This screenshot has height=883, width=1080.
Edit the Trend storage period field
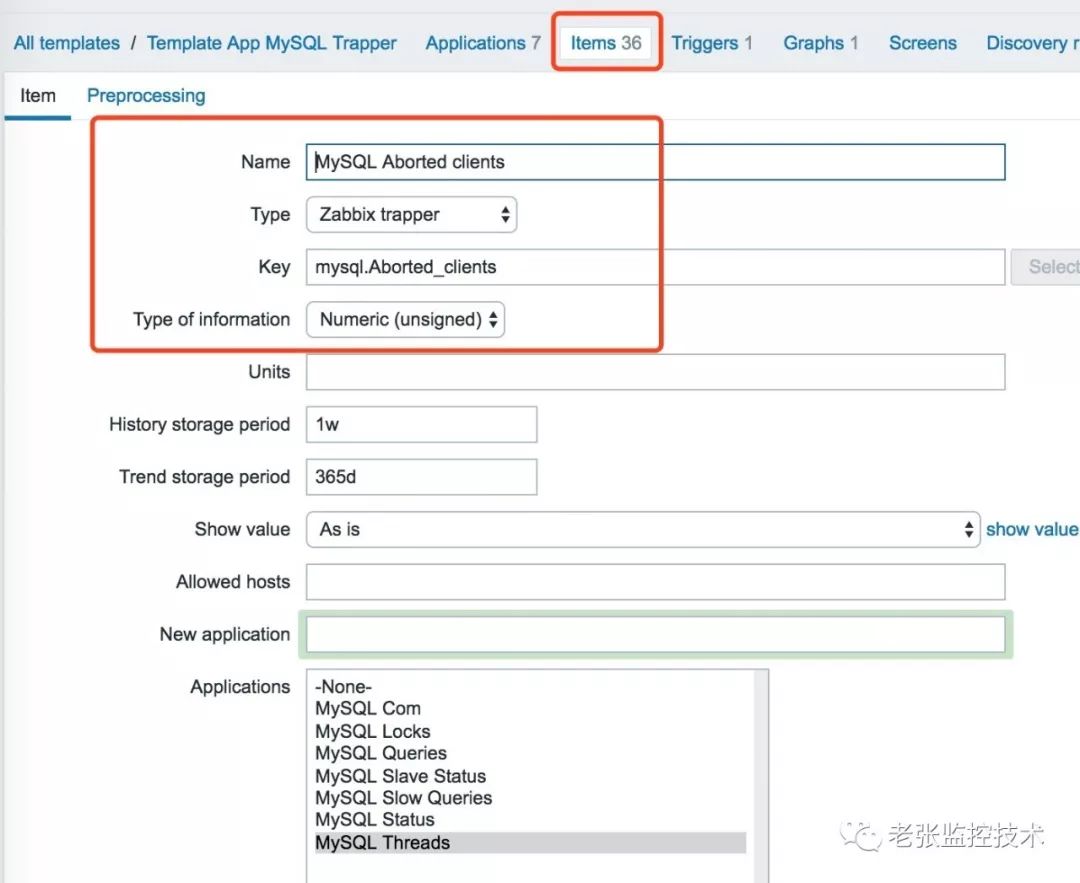tap(422, 477)
